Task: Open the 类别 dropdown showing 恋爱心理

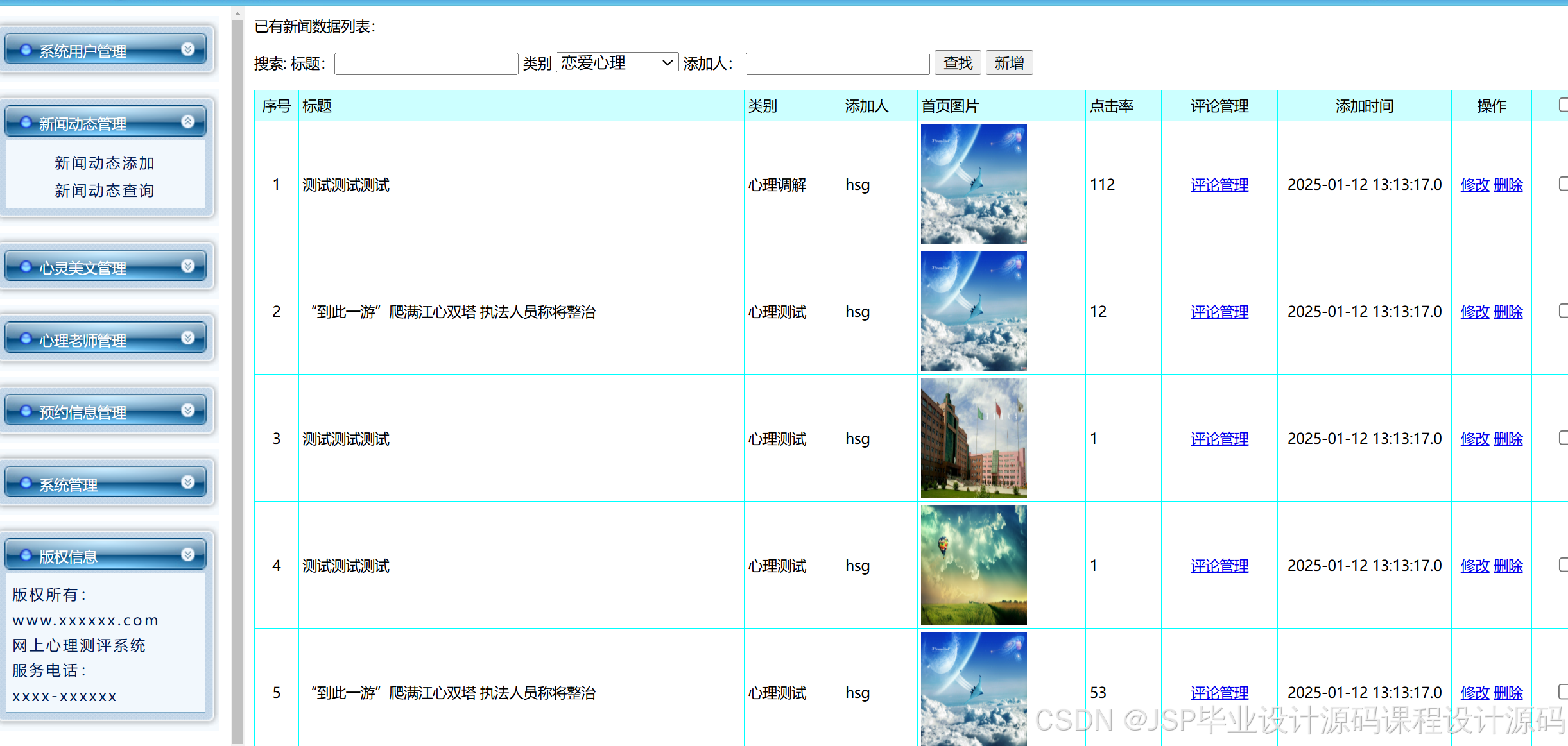Action: 617,63
